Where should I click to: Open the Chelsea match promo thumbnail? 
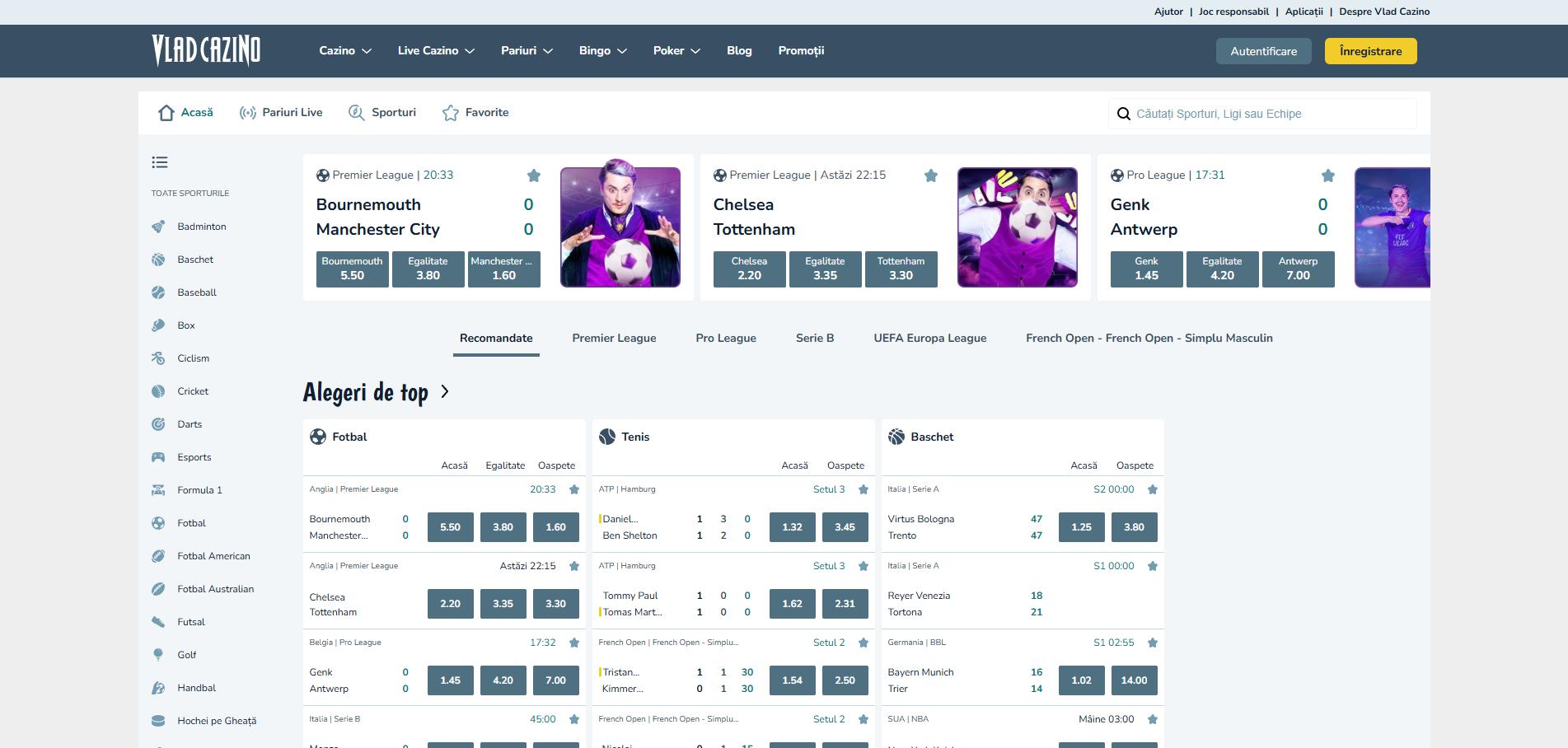[x=1018, y=227]
